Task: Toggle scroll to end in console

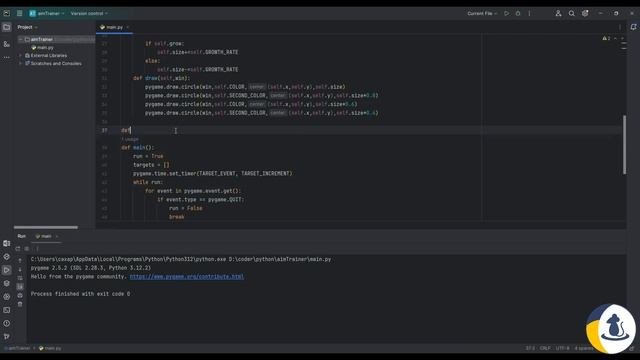Action: pyautogui.click(x=20, y=287)
